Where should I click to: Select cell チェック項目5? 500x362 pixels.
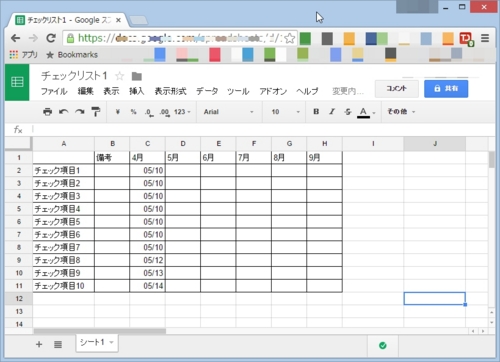(x=64, y=222)
